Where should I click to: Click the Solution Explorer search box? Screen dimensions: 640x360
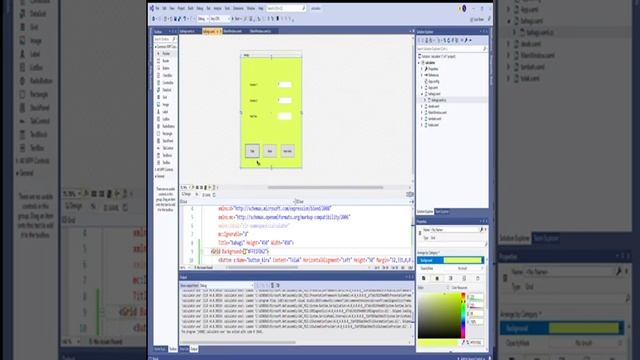click(452, 49)
